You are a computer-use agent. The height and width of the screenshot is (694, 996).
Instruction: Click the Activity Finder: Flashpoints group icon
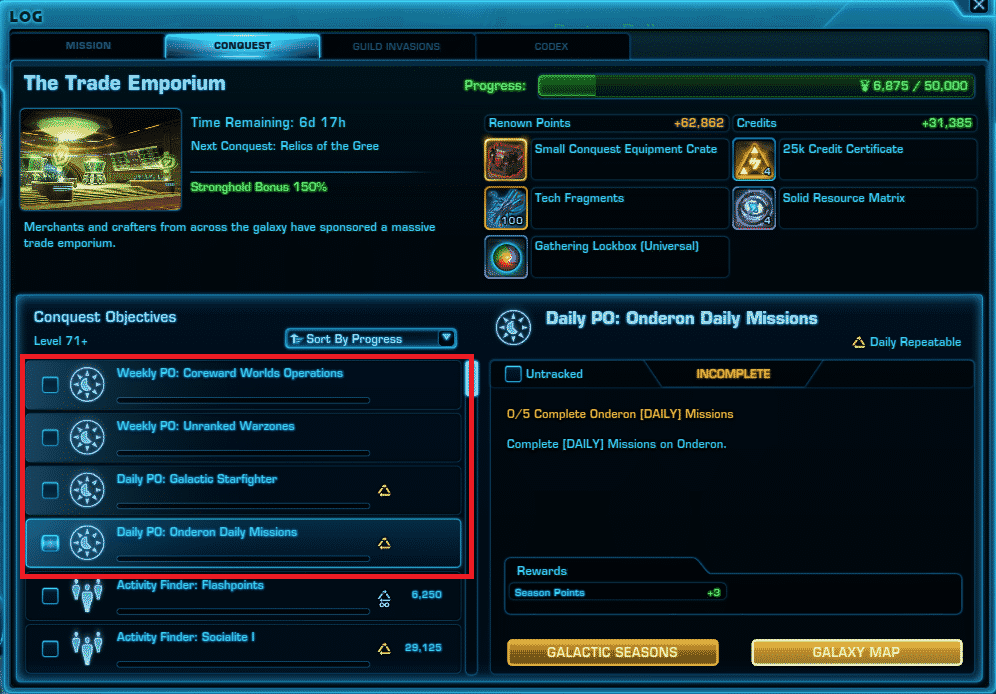[86, 595]
